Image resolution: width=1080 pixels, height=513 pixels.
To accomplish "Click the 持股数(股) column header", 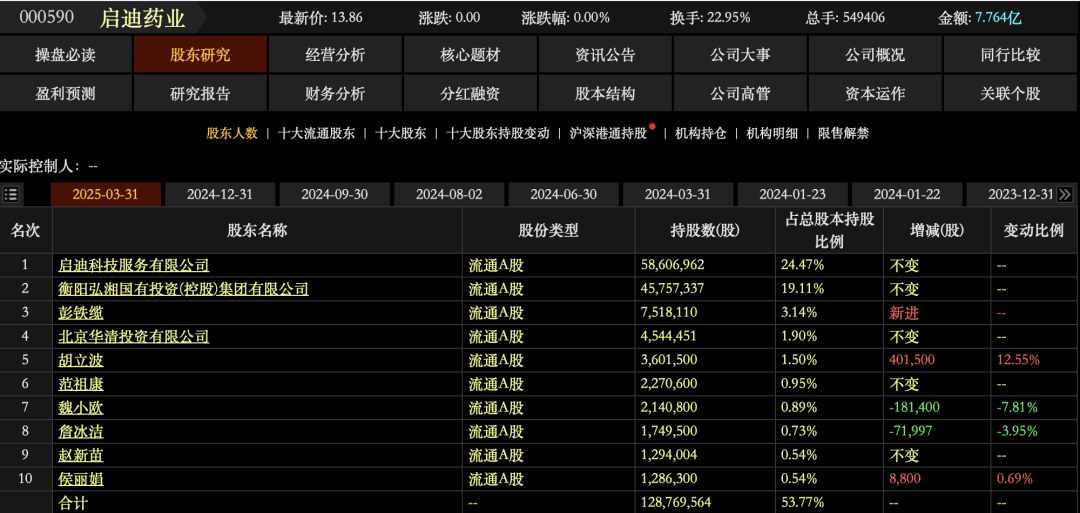I will (x=704, y=230).
